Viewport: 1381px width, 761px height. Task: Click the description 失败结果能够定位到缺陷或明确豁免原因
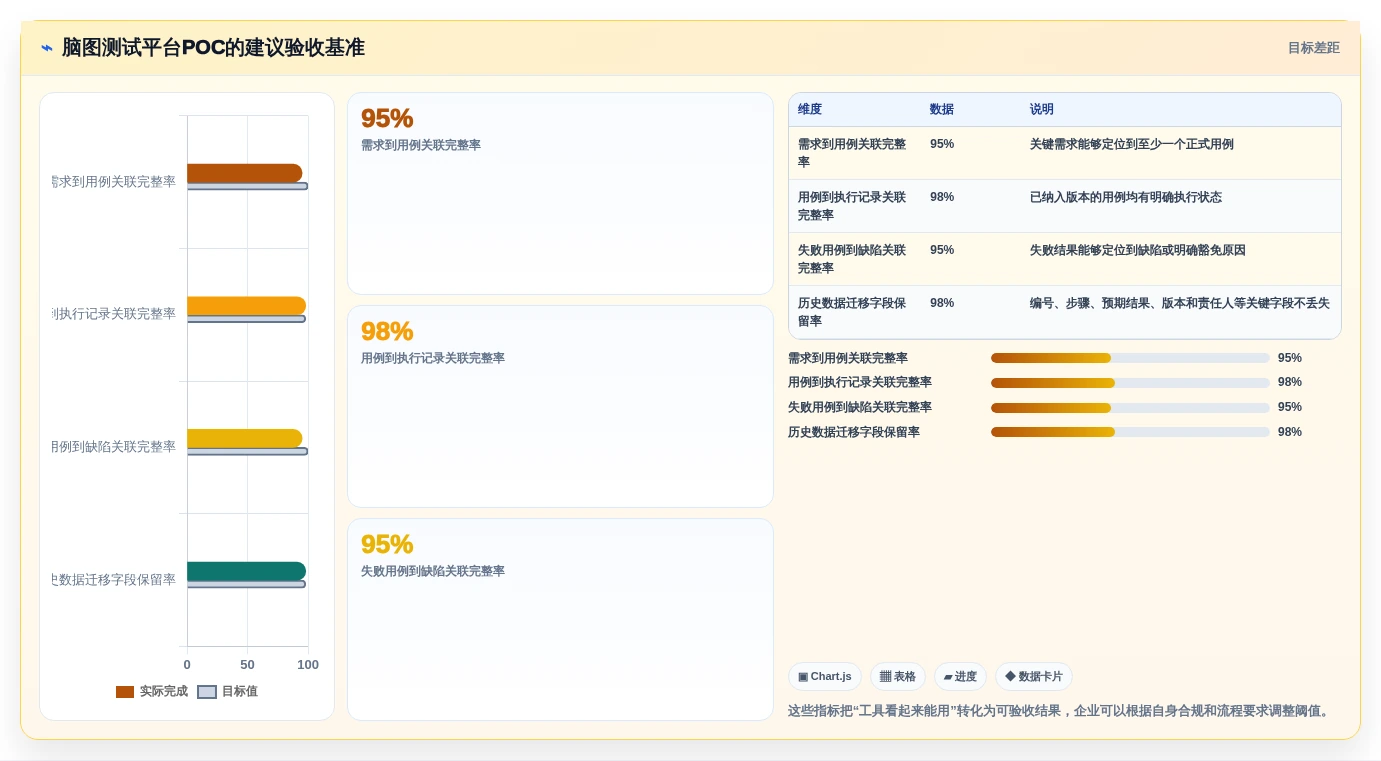coord(1138,250)
